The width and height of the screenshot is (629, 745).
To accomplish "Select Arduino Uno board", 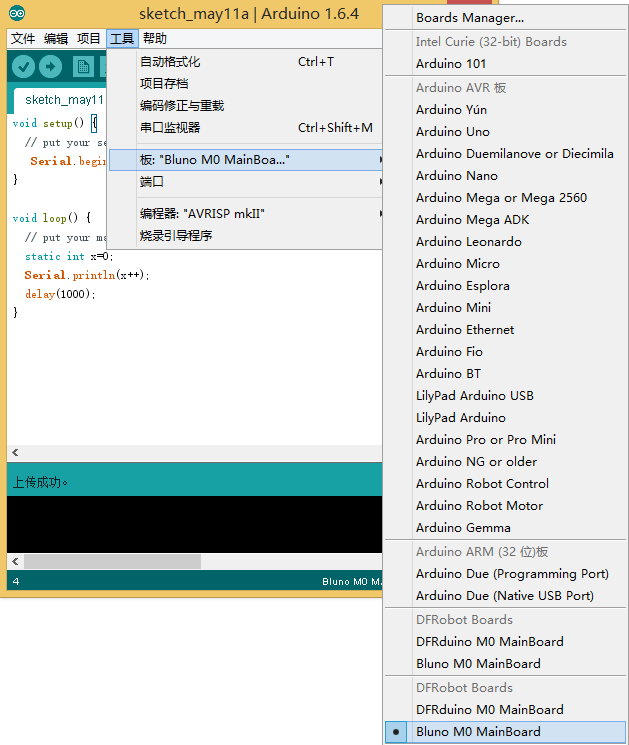I will [505, 132].
